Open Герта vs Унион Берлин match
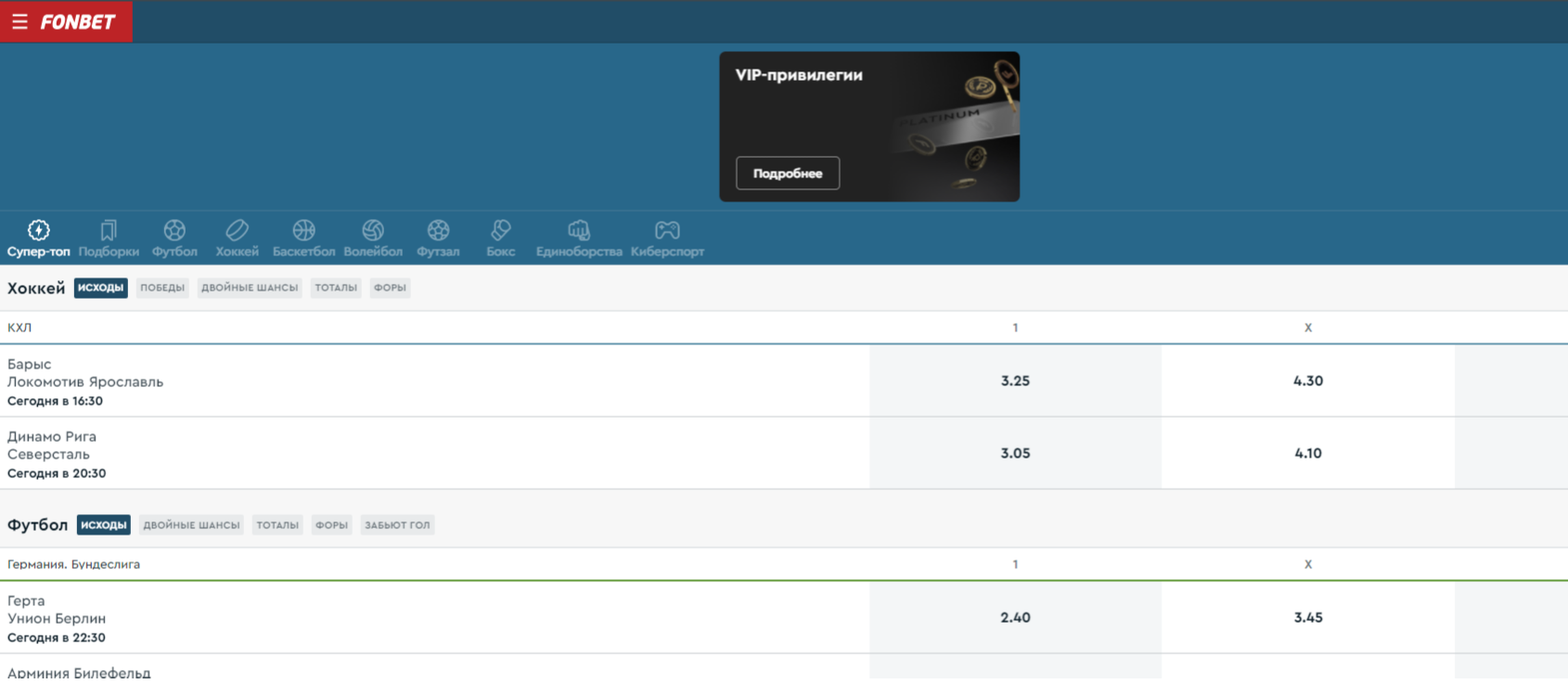The image size is (1568, 684). [57, 609]
